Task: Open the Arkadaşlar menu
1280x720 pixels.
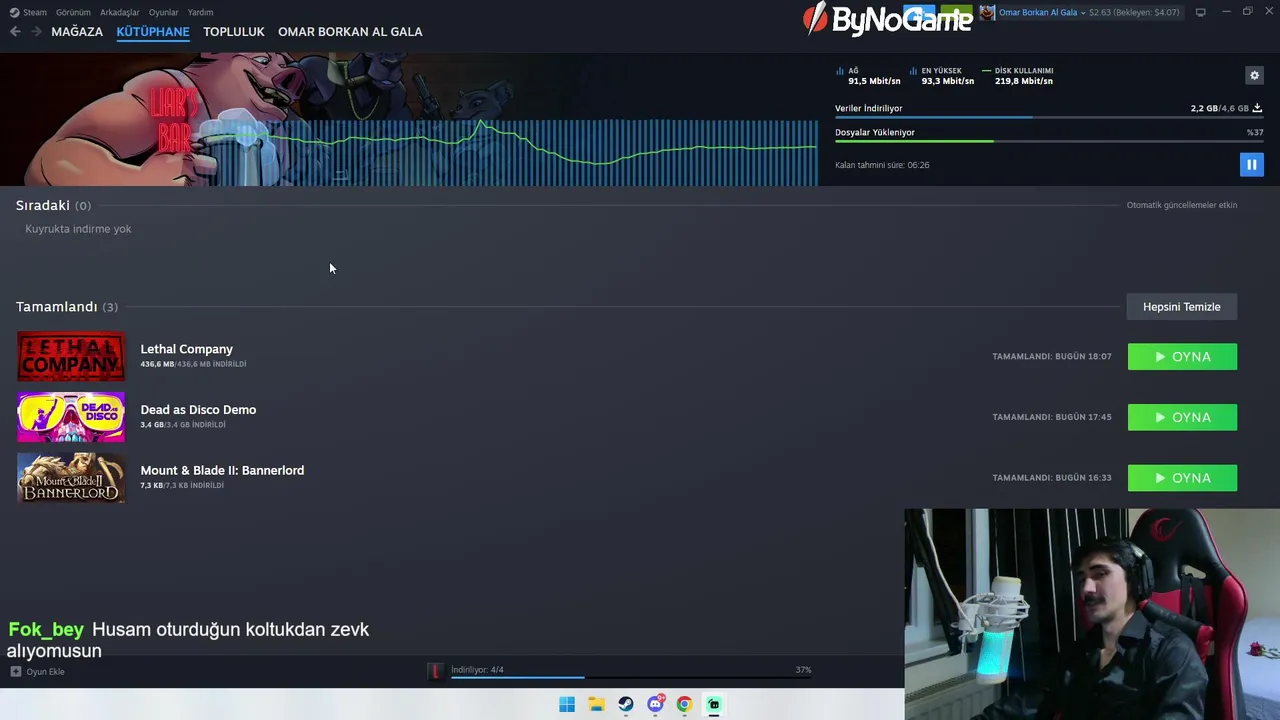Action: [120, 12]
